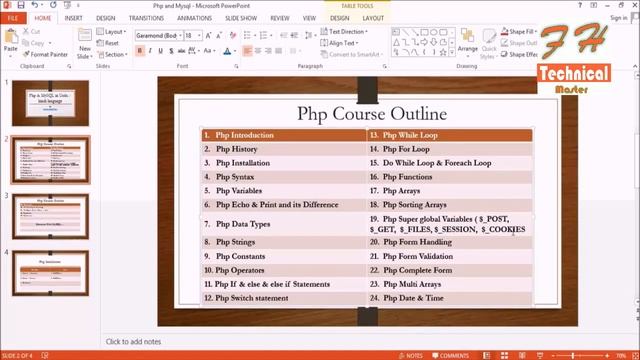
Task: Select the star shape in shapes gallery
Action: click(443, 52)
